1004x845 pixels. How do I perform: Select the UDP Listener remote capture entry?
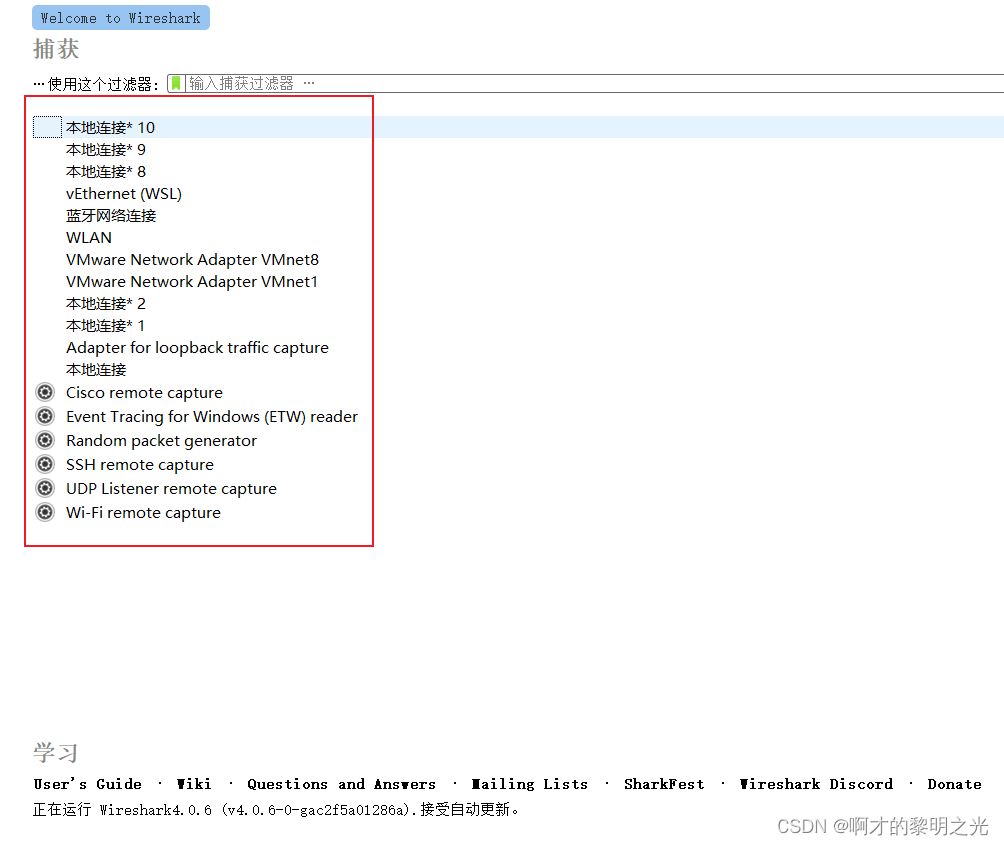(171, 488)
